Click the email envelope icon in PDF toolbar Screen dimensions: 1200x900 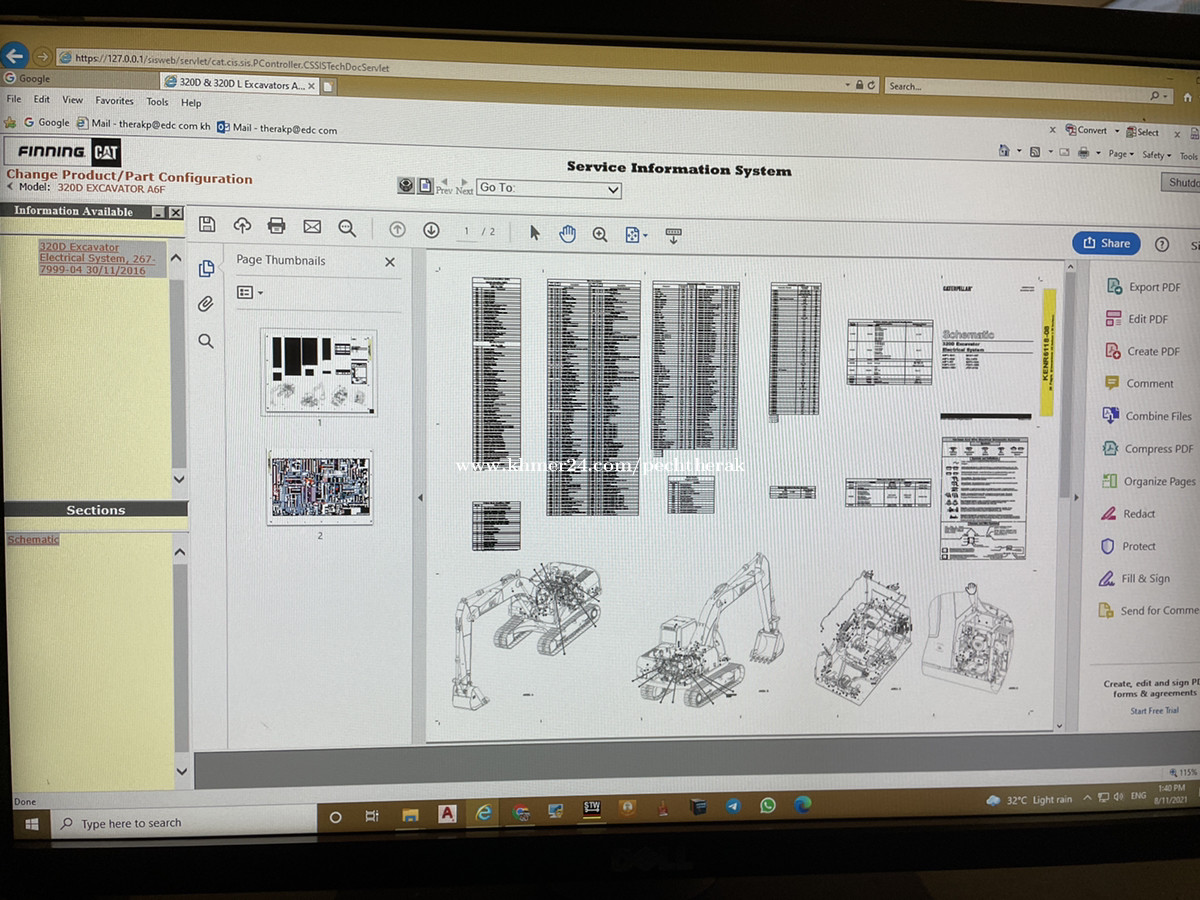[x=312, y=227]
